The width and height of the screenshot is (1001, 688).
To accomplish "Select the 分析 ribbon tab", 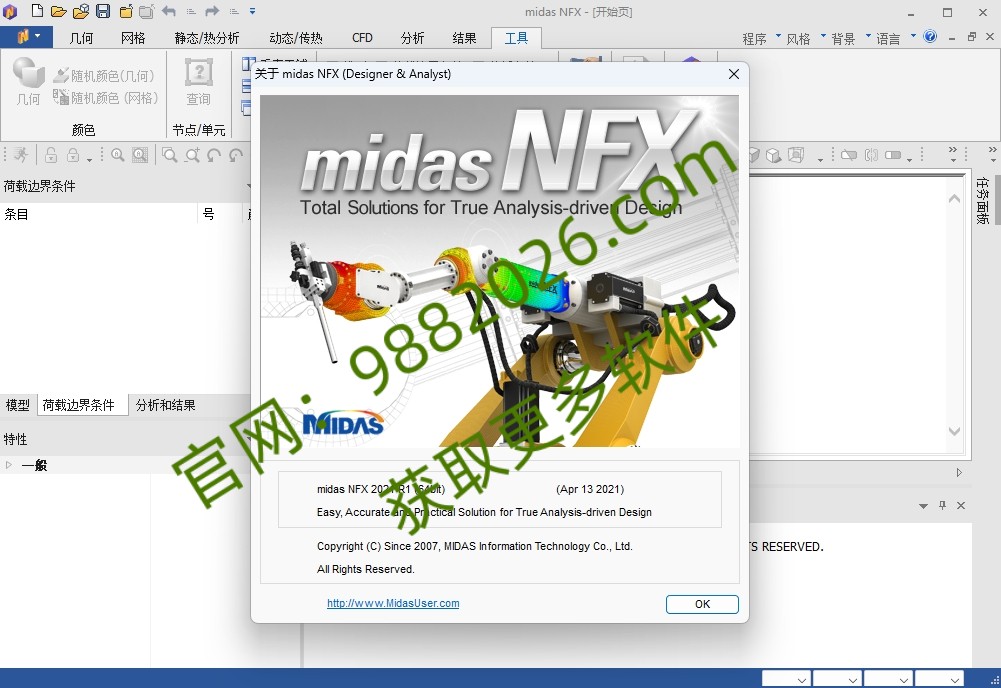I will coord(412,38).
